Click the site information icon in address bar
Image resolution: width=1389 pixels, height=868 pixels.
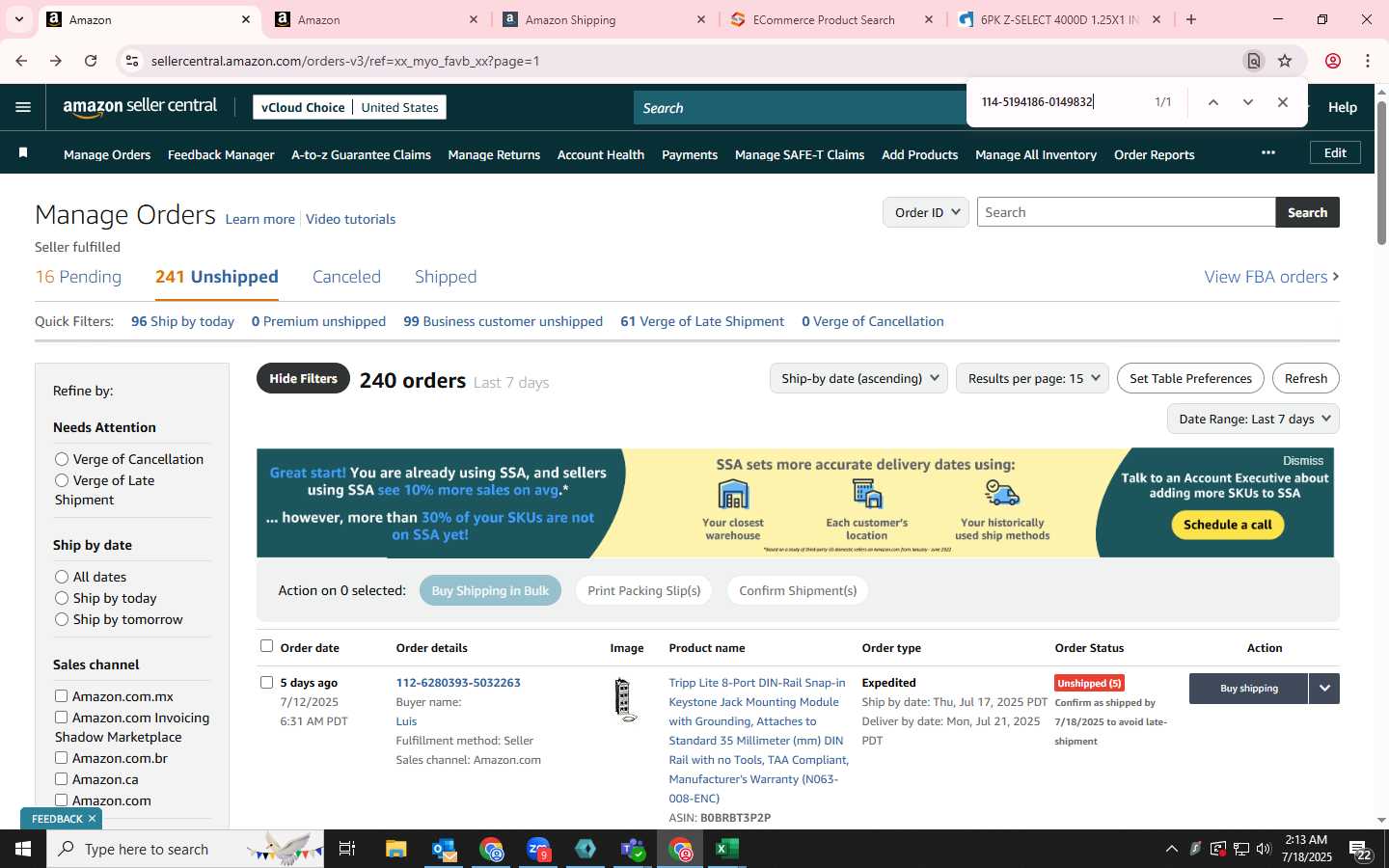click(132, 61)
